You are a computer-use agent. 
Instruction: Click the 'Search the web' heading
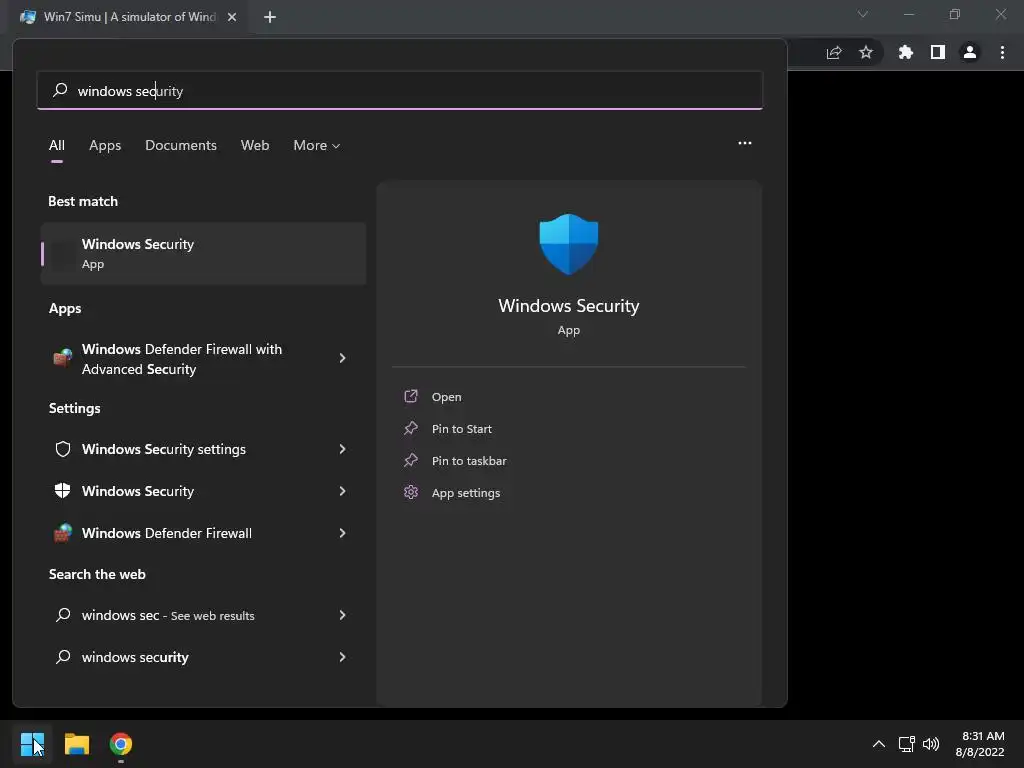[x=97, y=574]
